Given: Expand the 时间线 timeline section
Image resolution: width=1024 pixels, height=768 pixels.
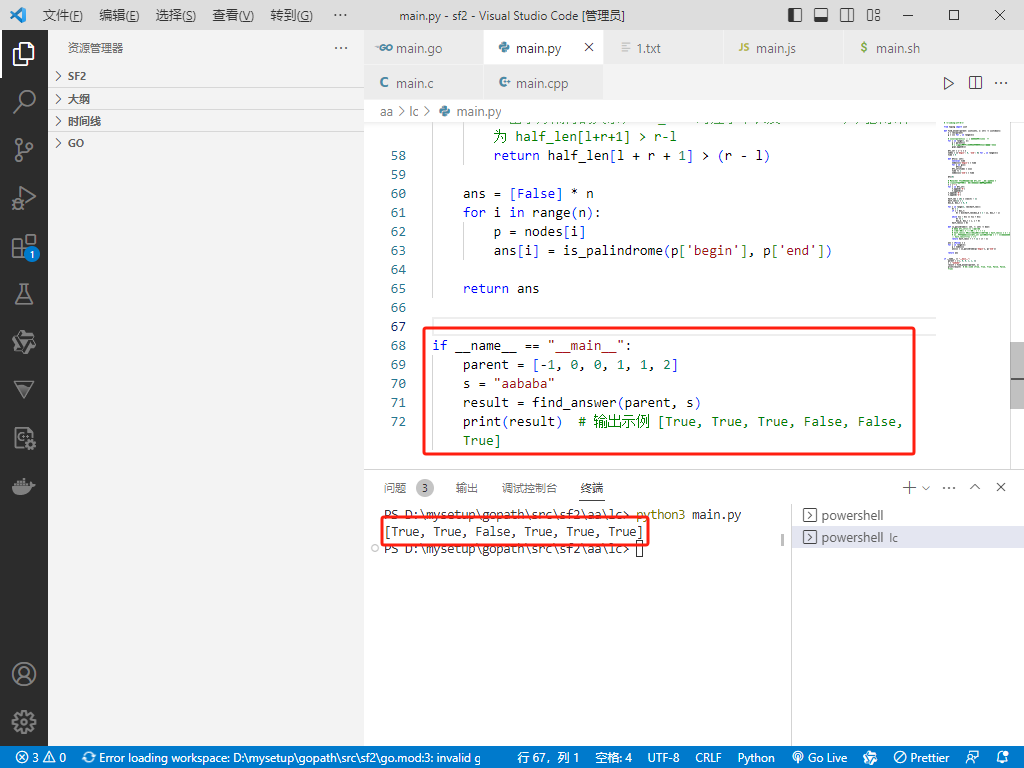Looking at the screenshot, I should click(x=206, y=121).
